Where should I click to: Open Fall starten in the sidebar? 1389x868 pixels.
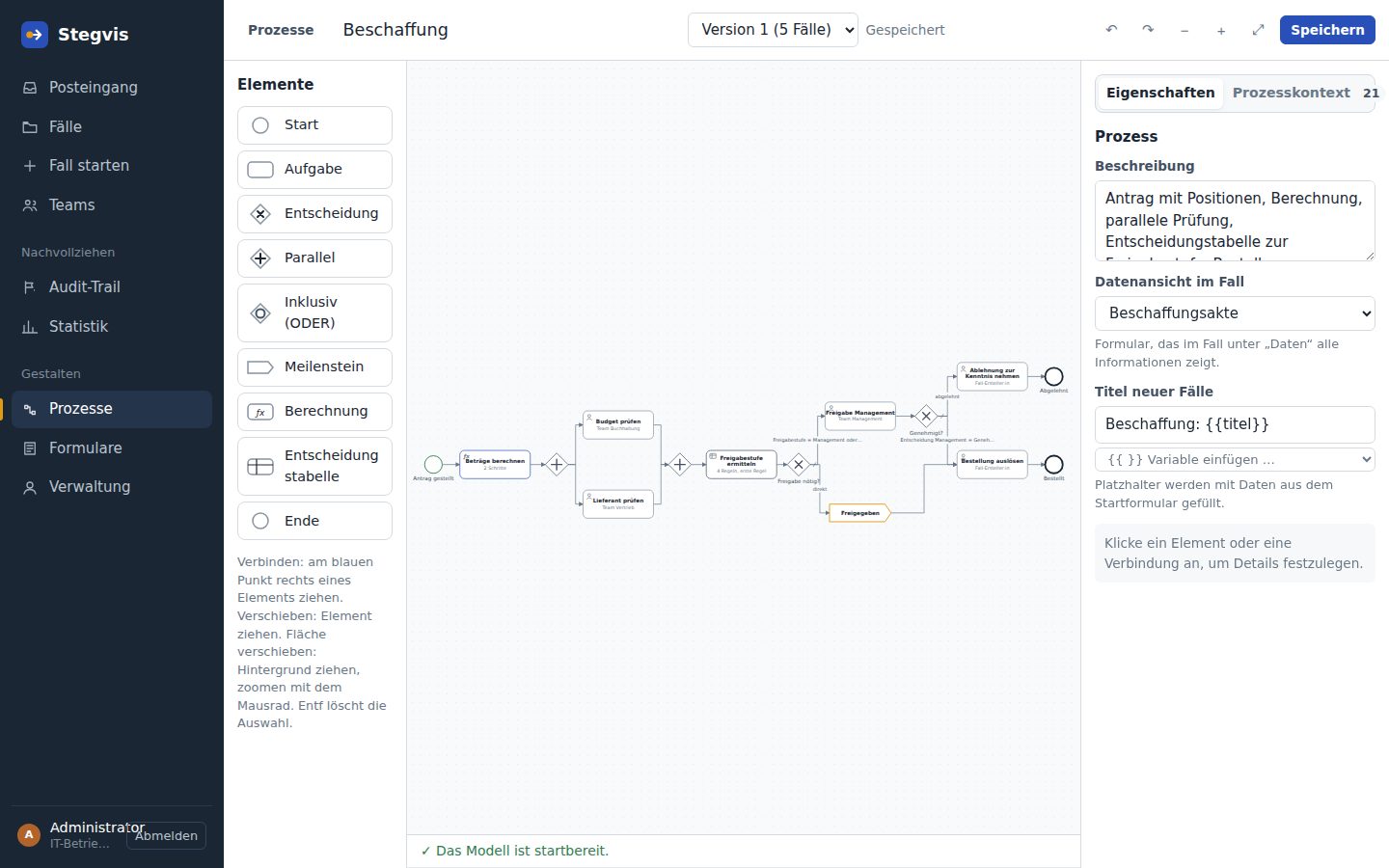coord(112,166)
